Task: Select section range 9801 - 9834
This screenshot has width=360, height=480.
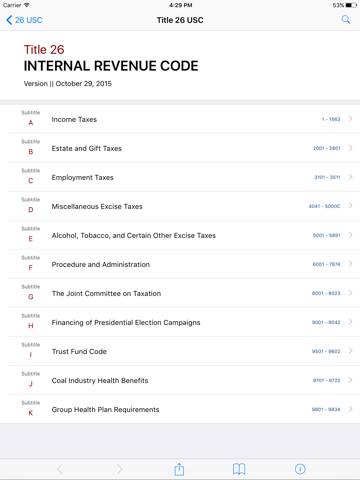Action: coord(326,409)
